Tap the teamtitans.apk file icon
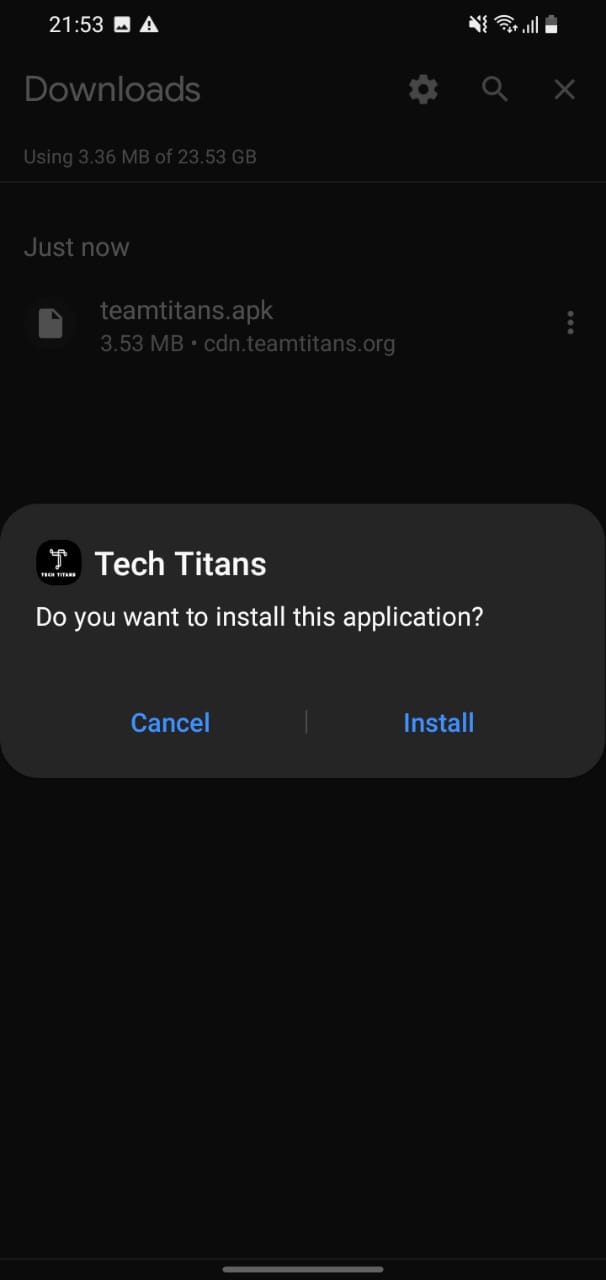The height and width of the screenshot is (1280, 606). (x=50, y=324)
